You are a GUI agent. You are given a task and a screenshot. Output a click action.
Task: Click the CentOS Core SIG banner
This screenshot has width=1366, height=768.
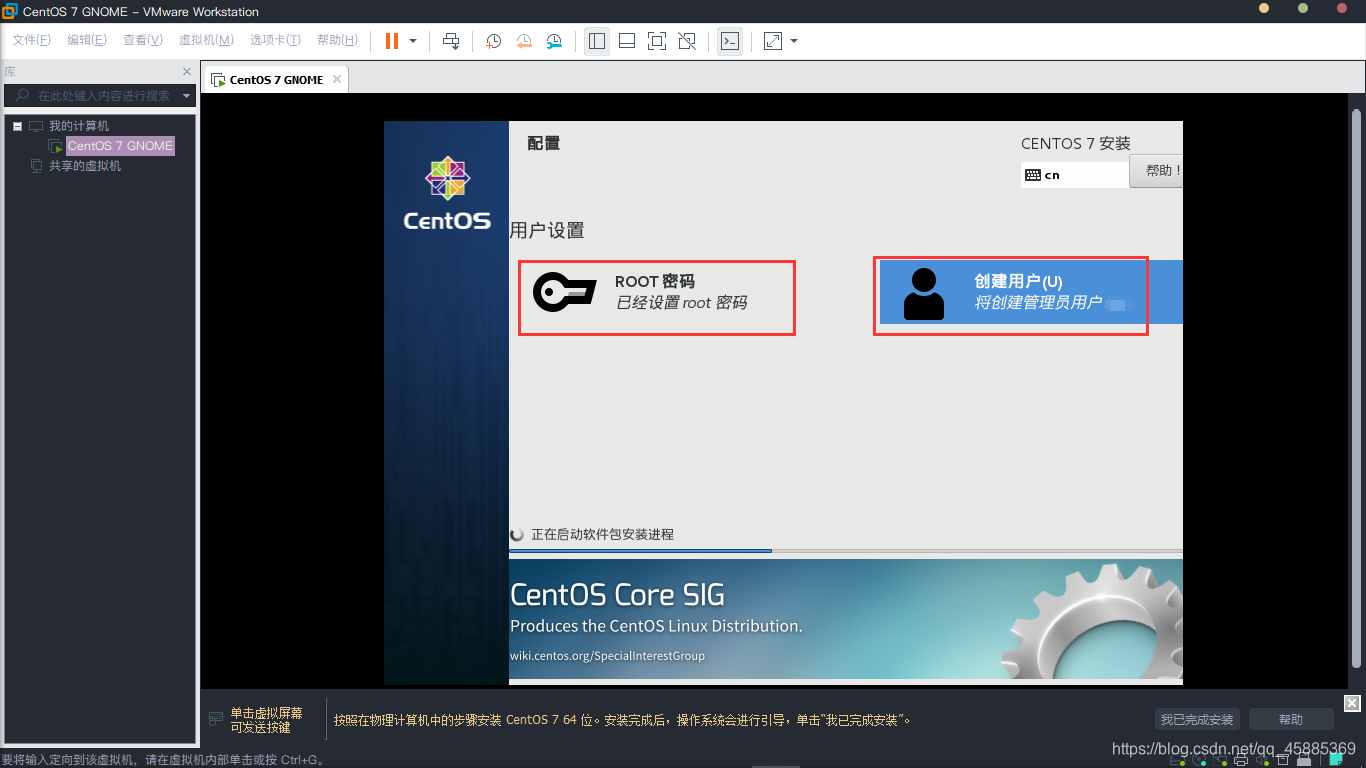(845, 619)
